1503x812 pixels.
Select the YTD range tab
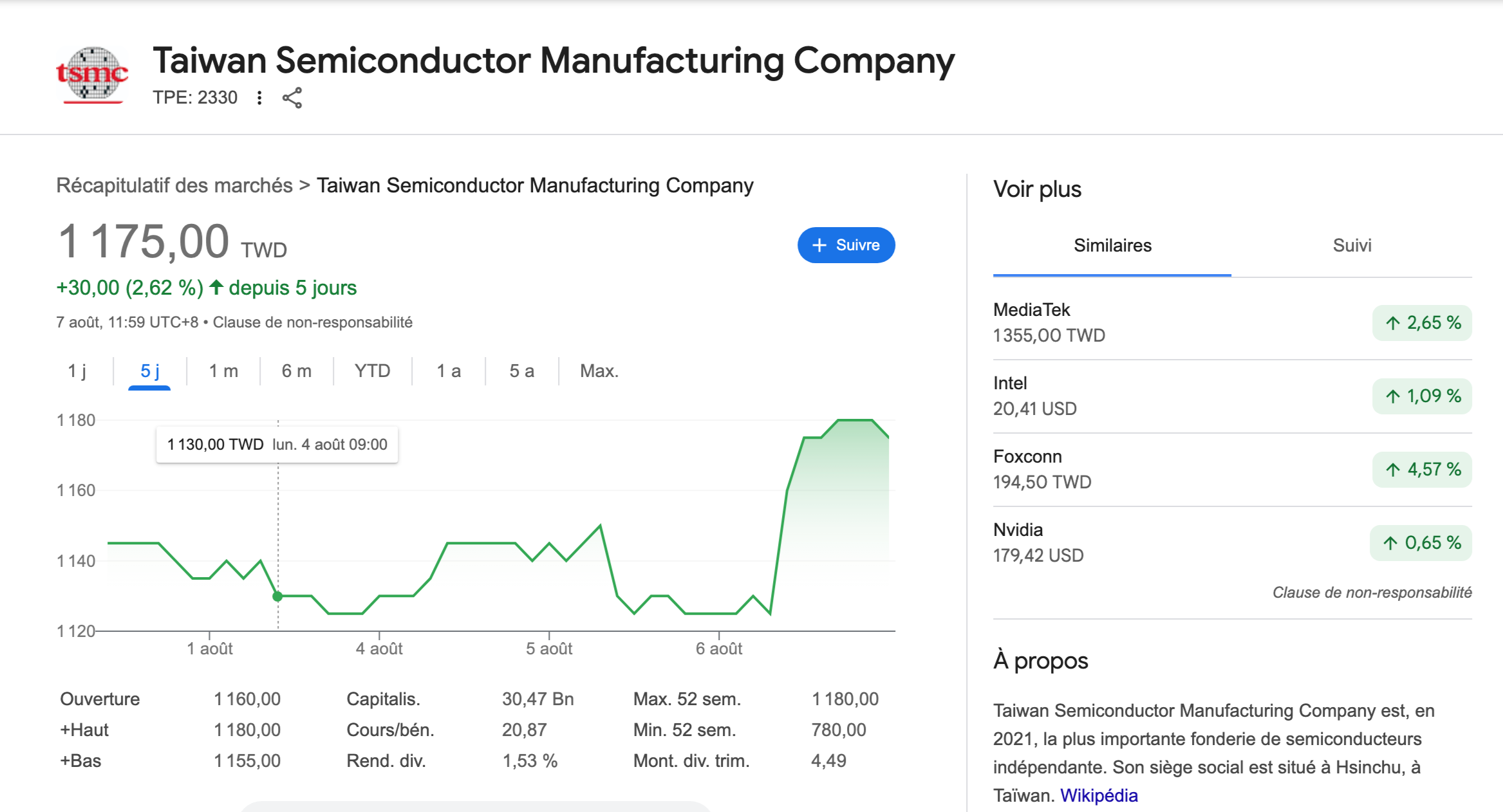pos(373,371)
